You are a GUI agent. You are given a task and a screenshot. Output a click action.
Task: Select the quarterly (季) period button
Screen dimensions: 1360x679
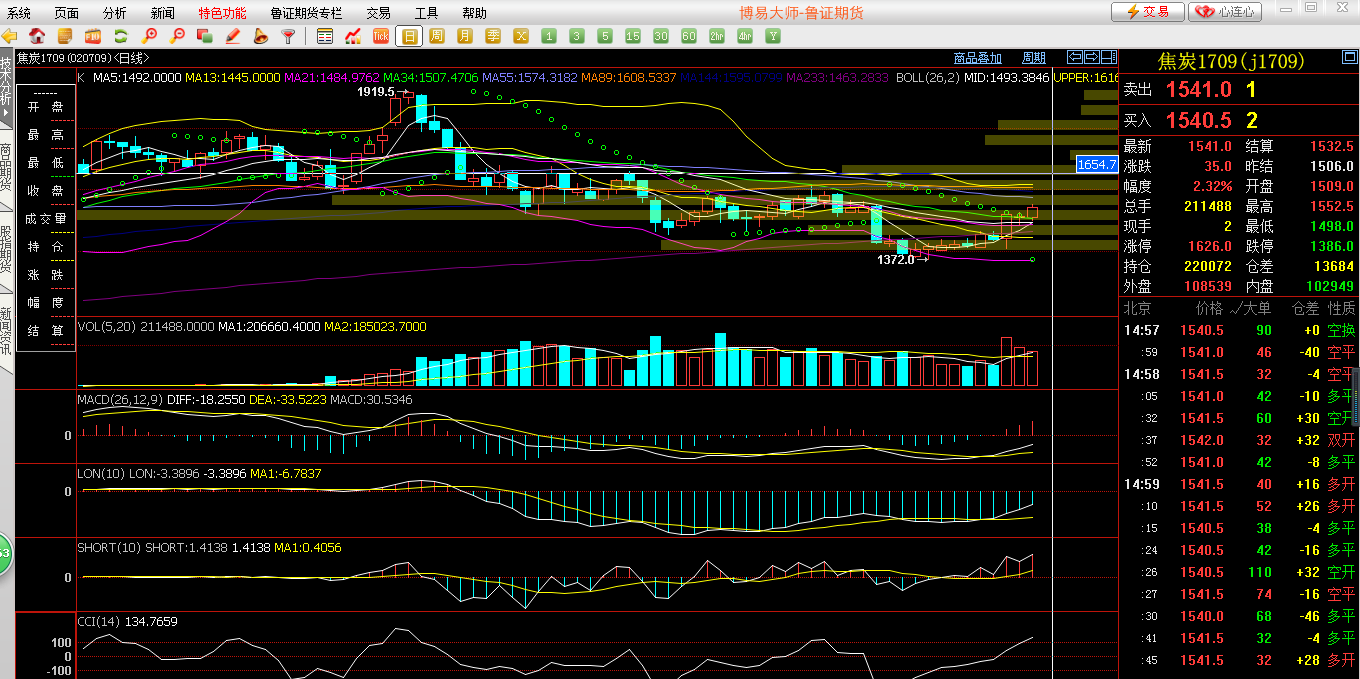pos(493,36)
